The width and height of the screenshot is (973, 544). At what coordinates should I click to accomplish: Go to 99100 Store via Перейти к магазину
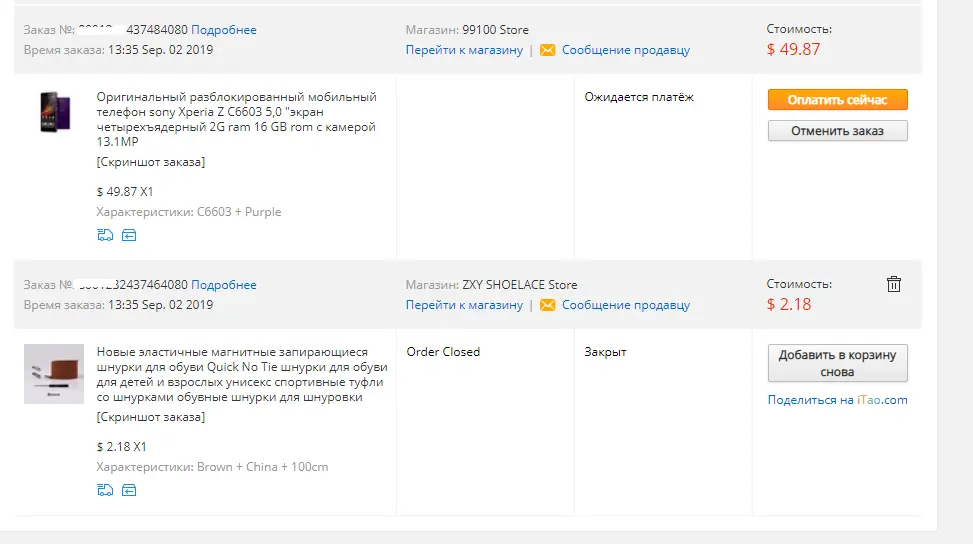pyautogui.click(x=464, y=50)
